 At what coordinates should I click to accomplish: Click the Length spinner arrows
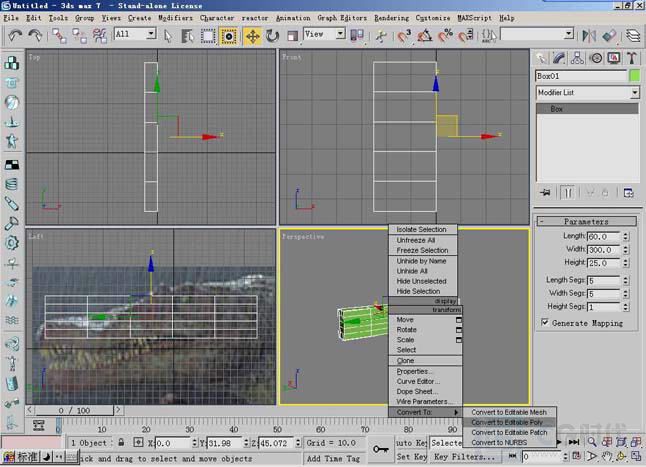[626, 236]
